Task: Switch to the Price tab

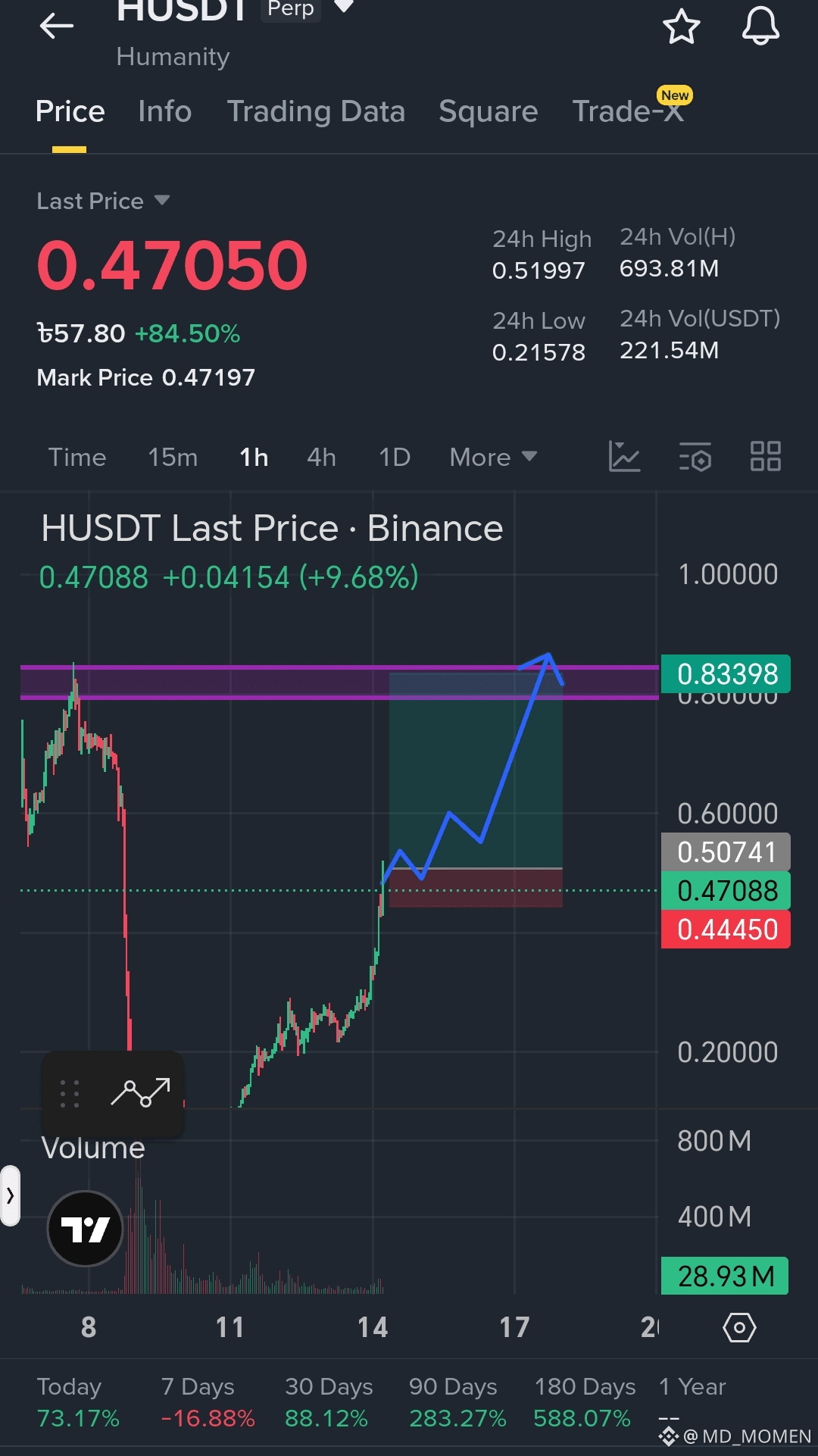Action: pyautogui.click(x=70, y=111)
